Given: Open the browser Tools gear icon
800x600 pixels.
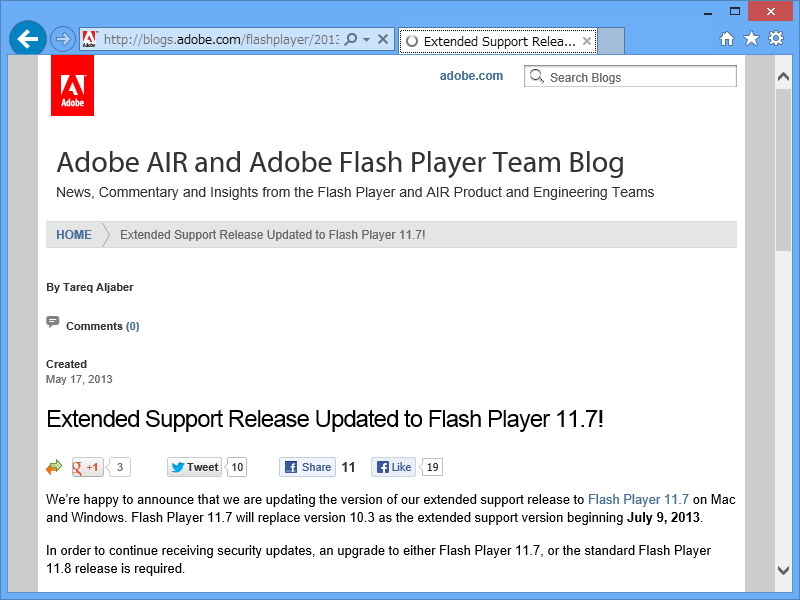Looking at the screenshot, I should (776, 38).
